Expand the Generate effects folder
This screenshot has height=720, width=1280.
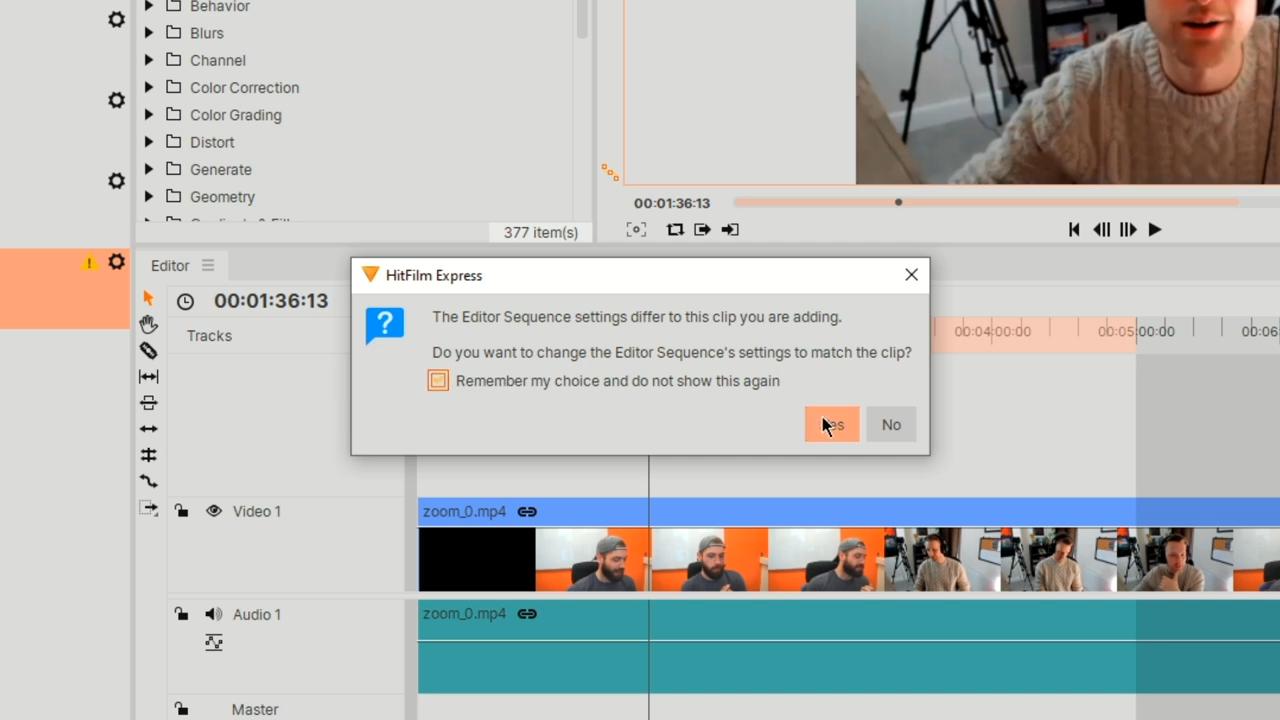(x=149, y=169)
